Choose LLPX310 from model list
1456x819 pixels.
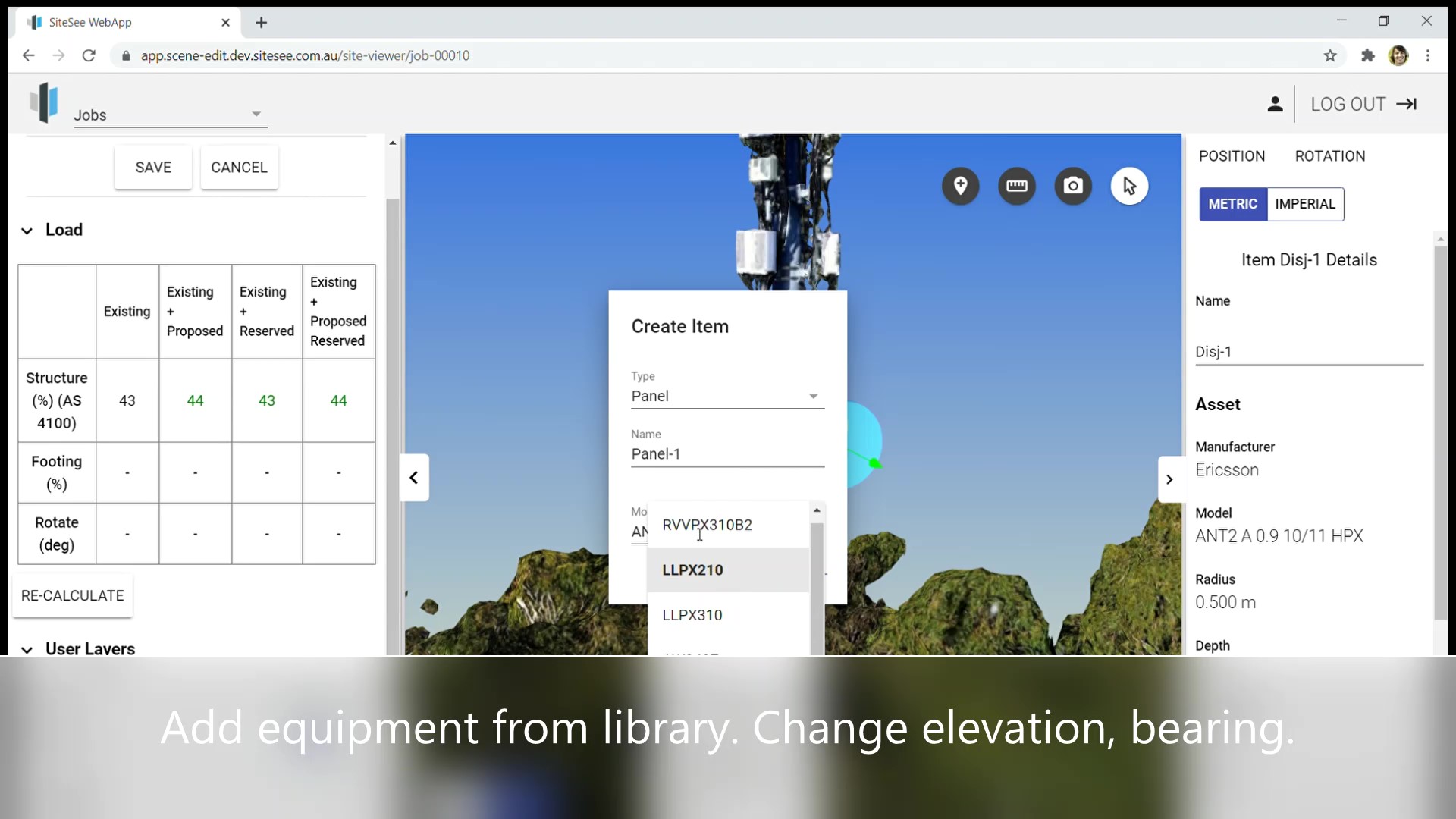tap(692, 615)
